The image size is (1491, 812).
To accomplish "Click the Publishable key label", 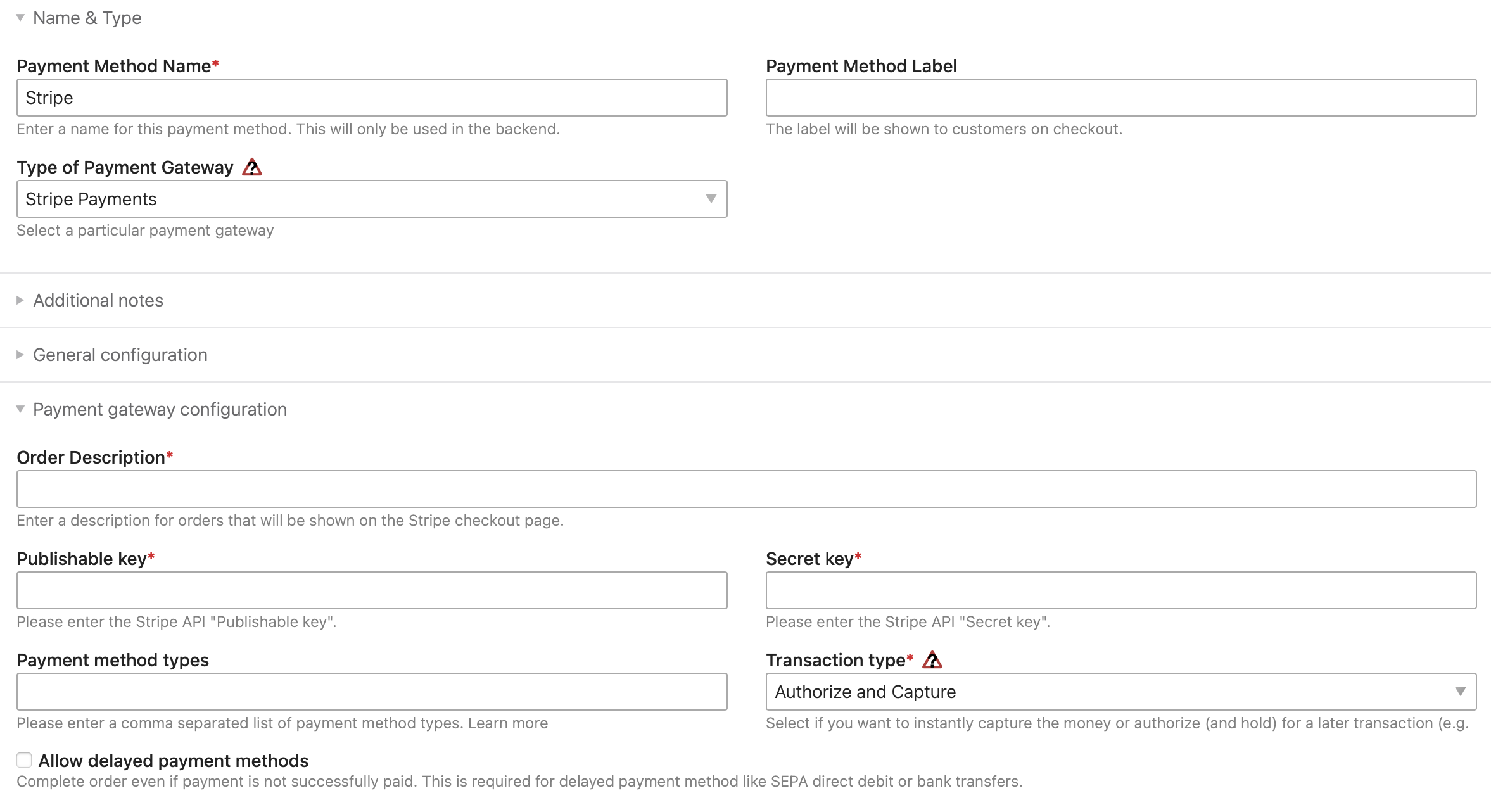I will [82, 559].
